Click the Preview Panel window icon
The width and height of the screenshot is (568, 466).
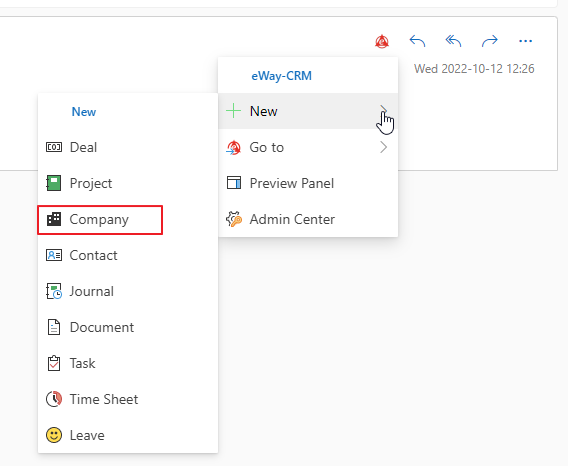(234, 183)
